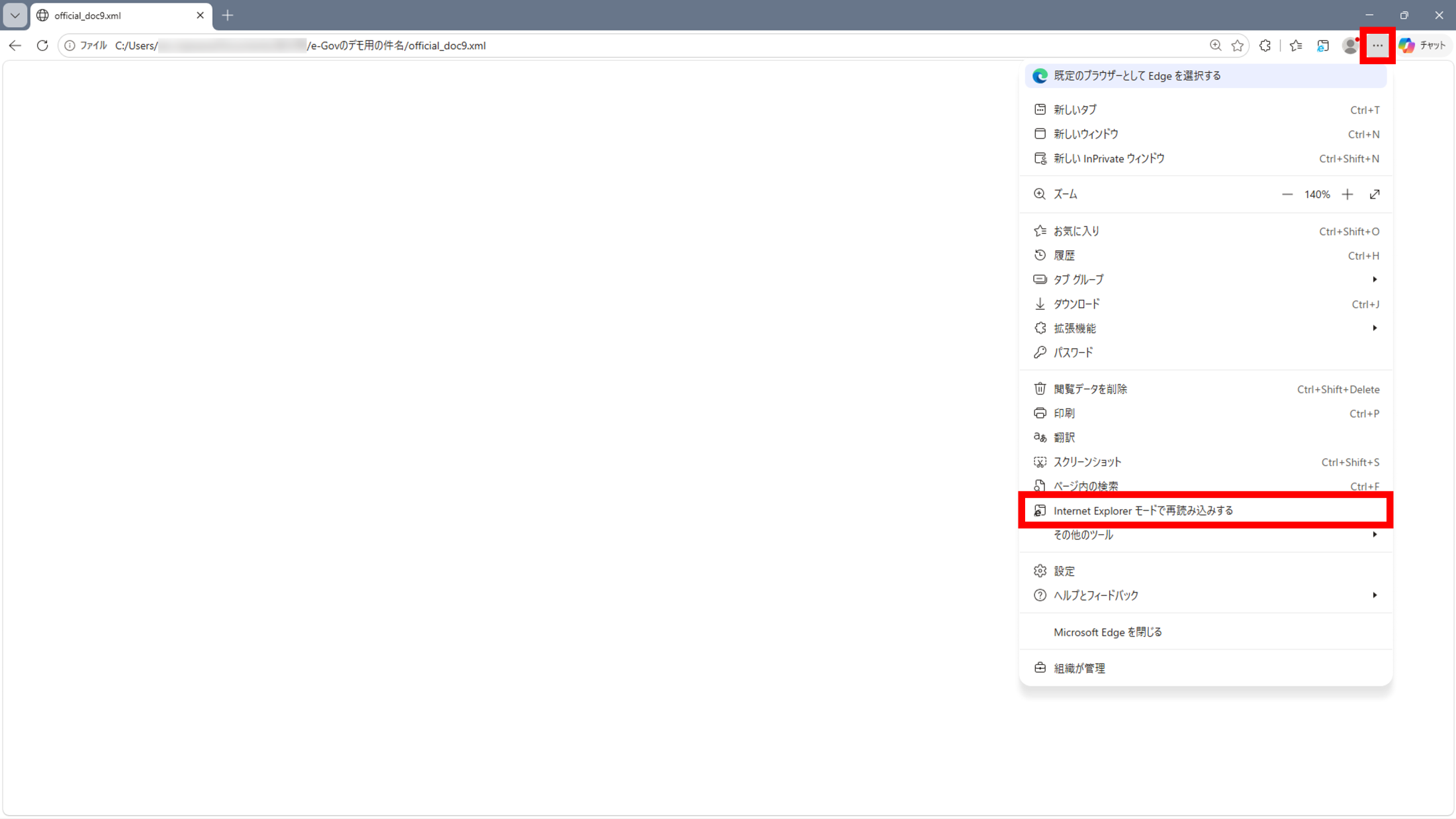Open the Favorites list toolbar icon

pos(1296,46)
